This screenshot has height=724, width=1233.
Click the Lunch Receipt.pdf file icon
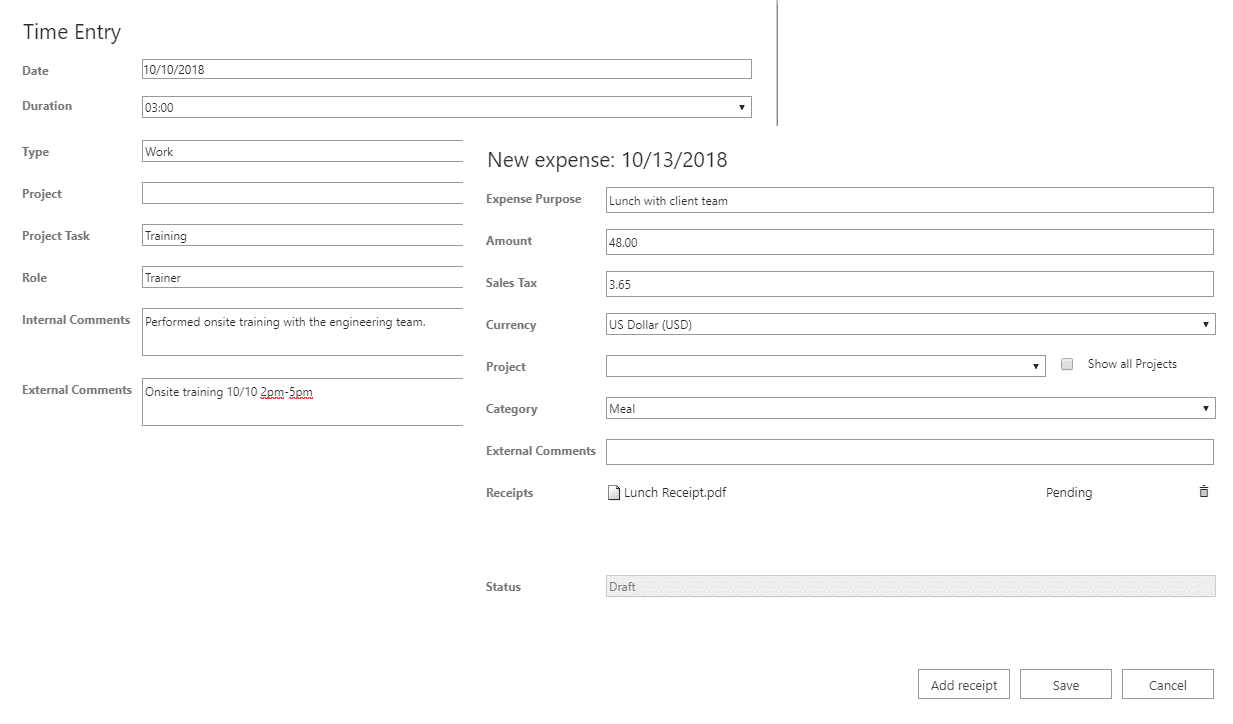point(614,492)
